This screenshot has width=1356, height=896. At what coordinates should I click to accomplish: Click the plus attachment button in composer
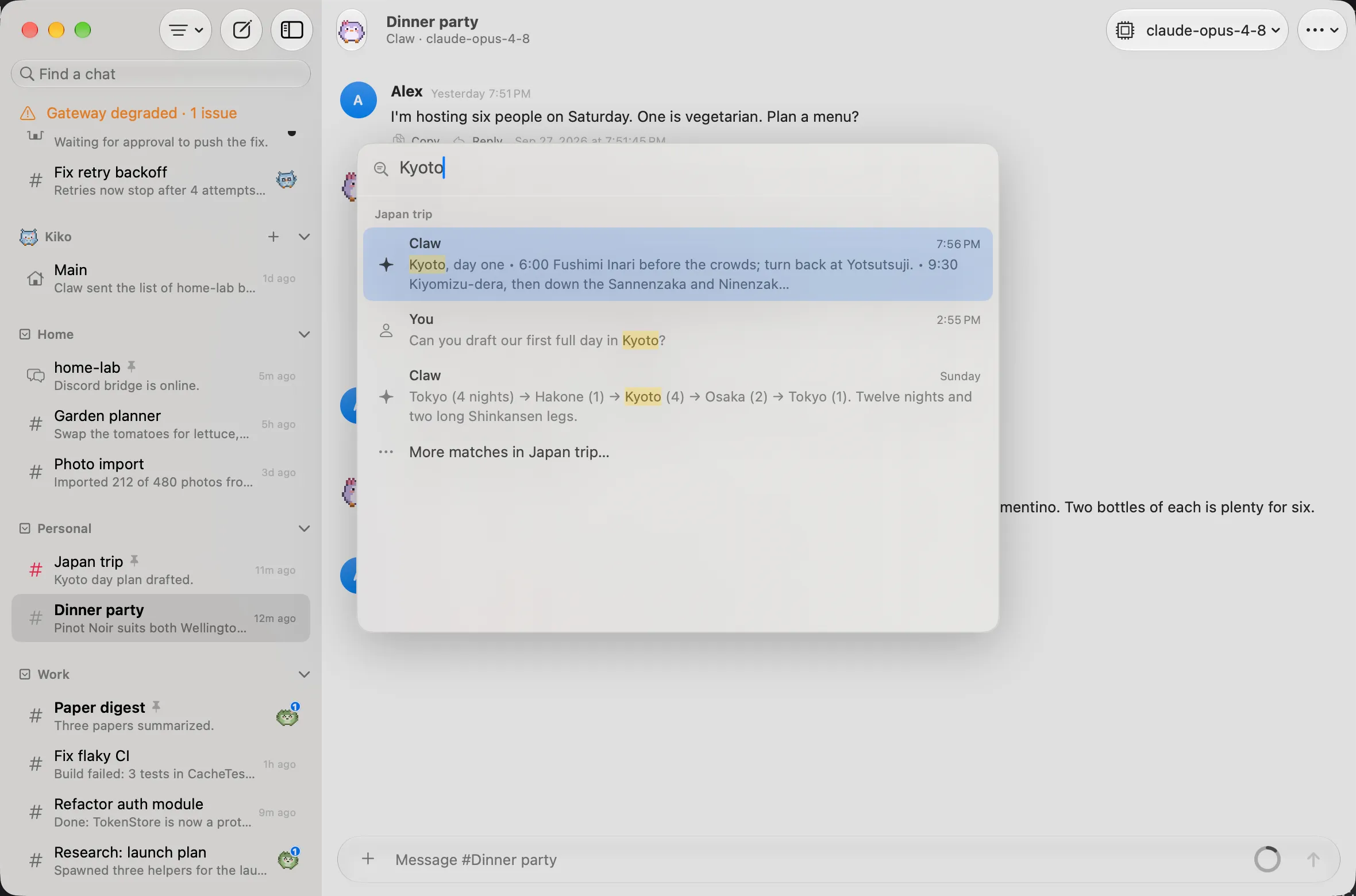368,859
